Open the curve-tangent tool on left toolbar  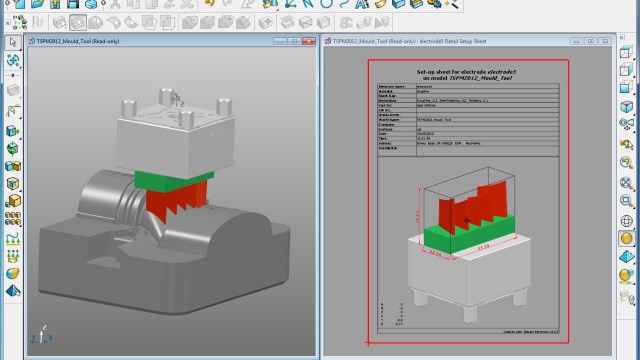pos(13,111)
